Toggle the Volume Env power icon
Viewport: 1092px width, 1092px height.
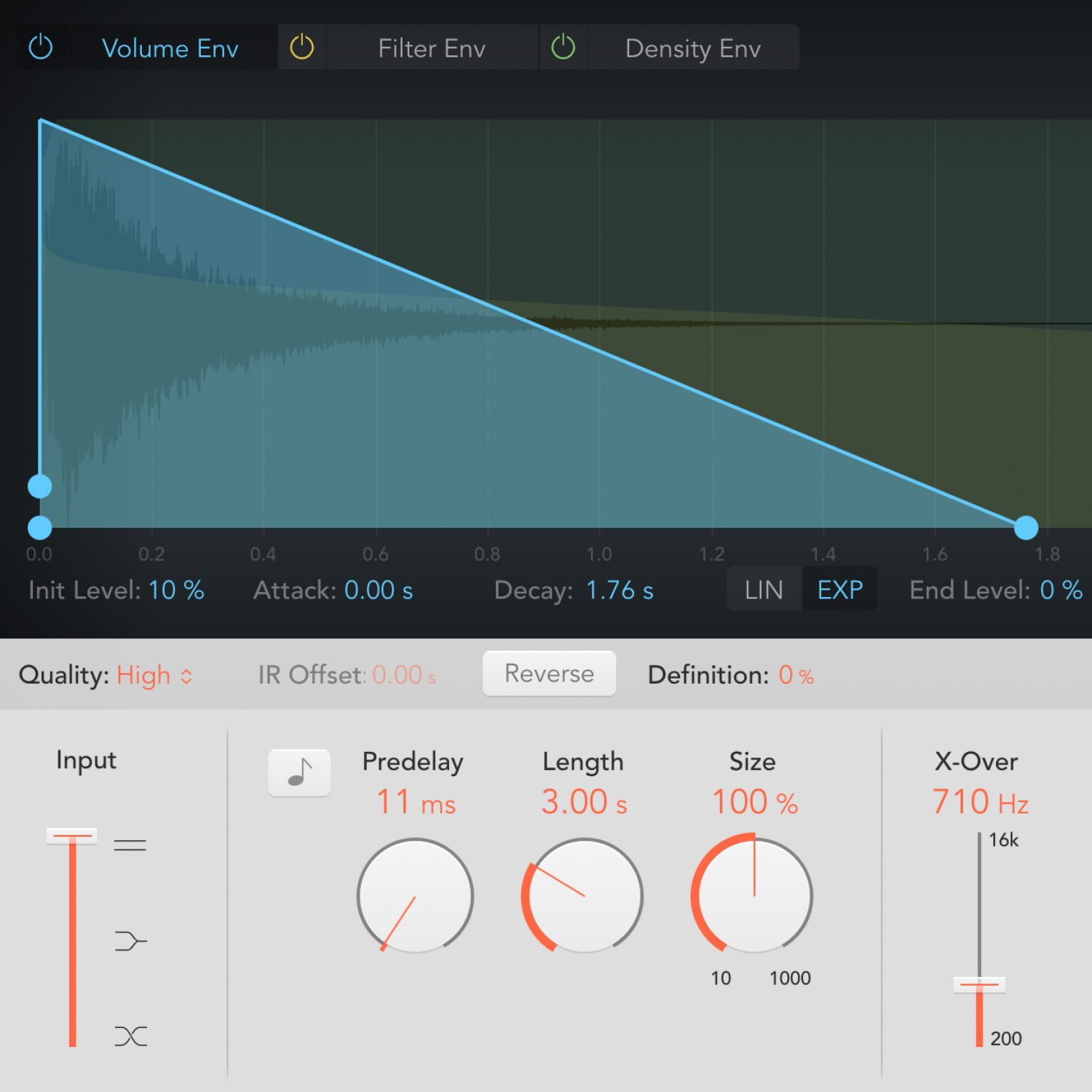(41, 47)
